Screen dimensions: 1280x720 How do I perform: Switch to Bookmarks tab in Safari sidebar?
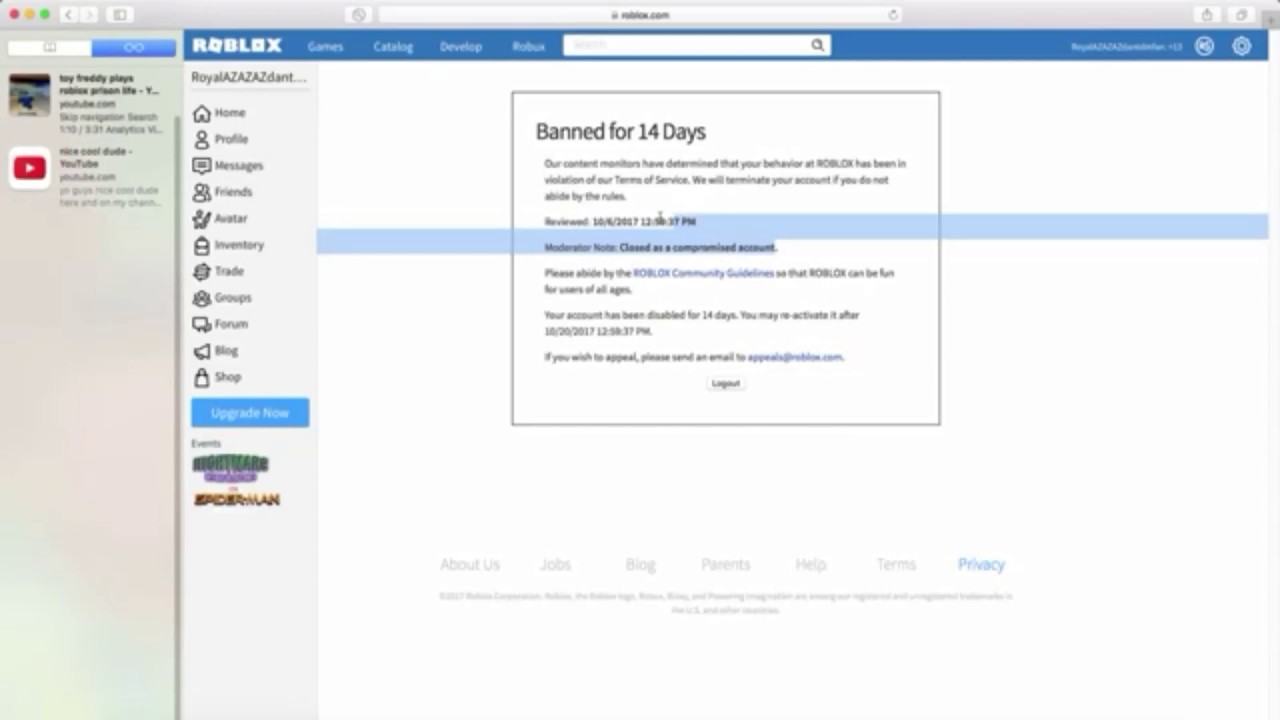tap(50, 47)
